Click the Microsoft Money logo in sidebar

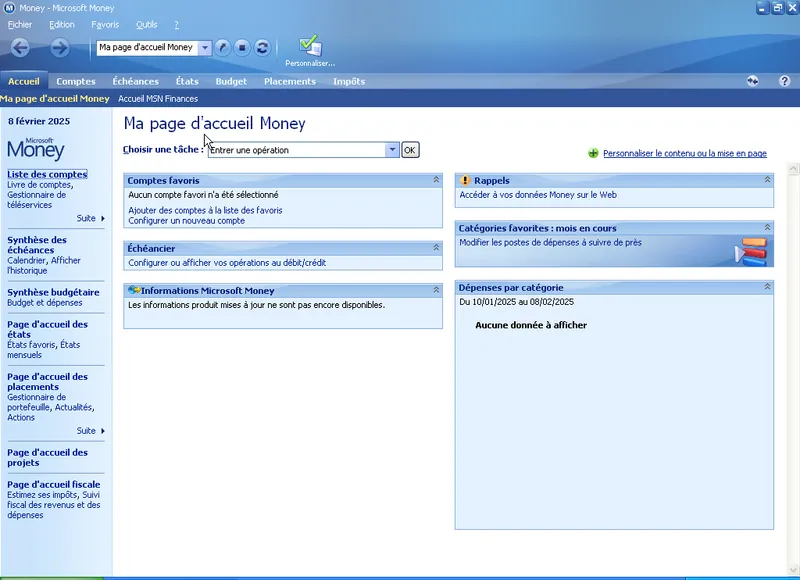36,148
